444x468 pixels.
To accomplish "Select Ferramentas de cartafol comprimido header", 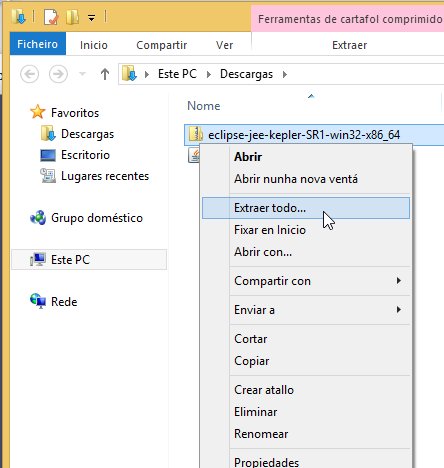I will [349, 19].
